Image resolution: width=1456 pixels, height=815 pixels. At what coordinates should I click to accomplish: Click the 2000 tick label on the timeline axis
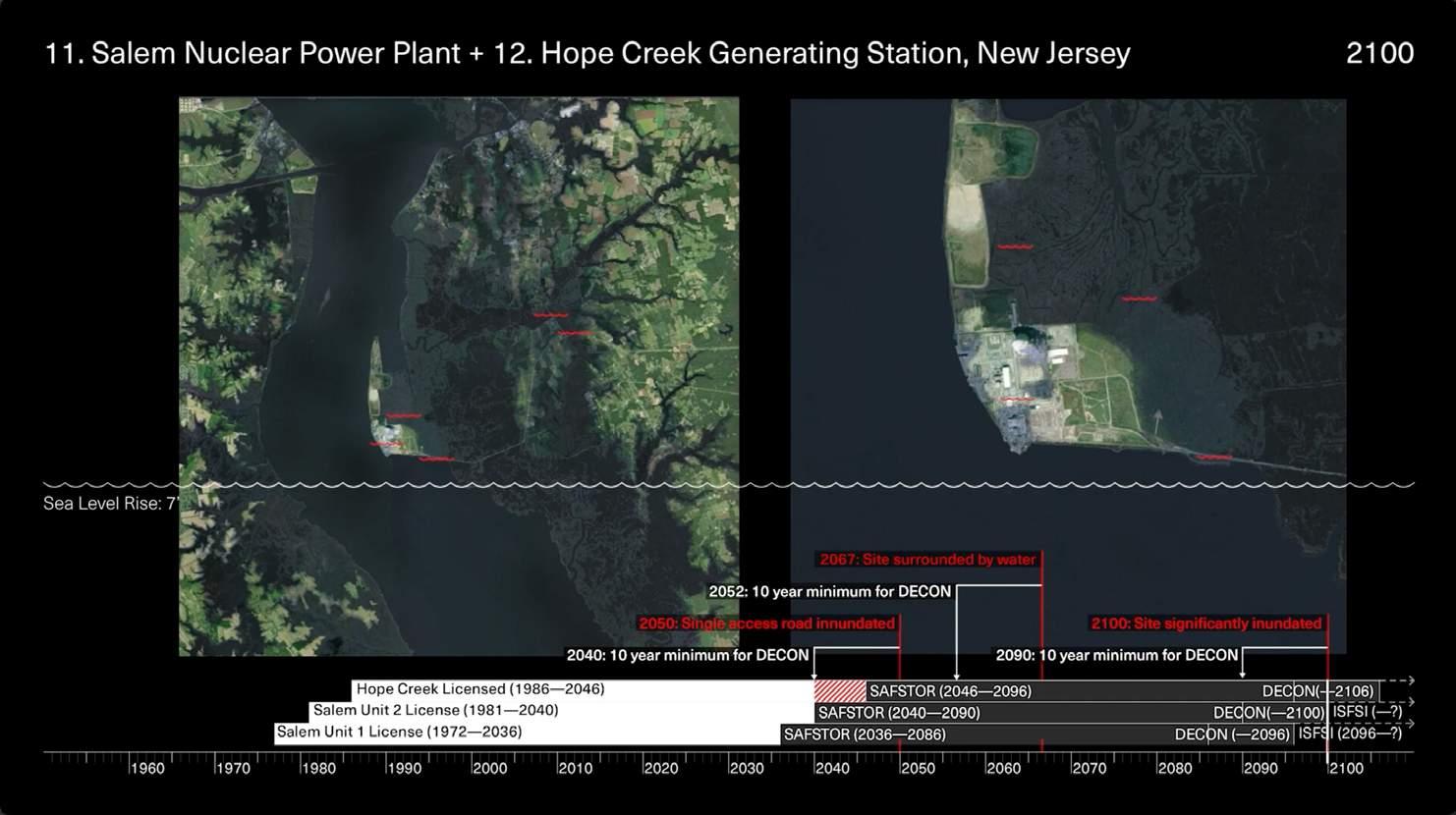[x=489, y=769]
